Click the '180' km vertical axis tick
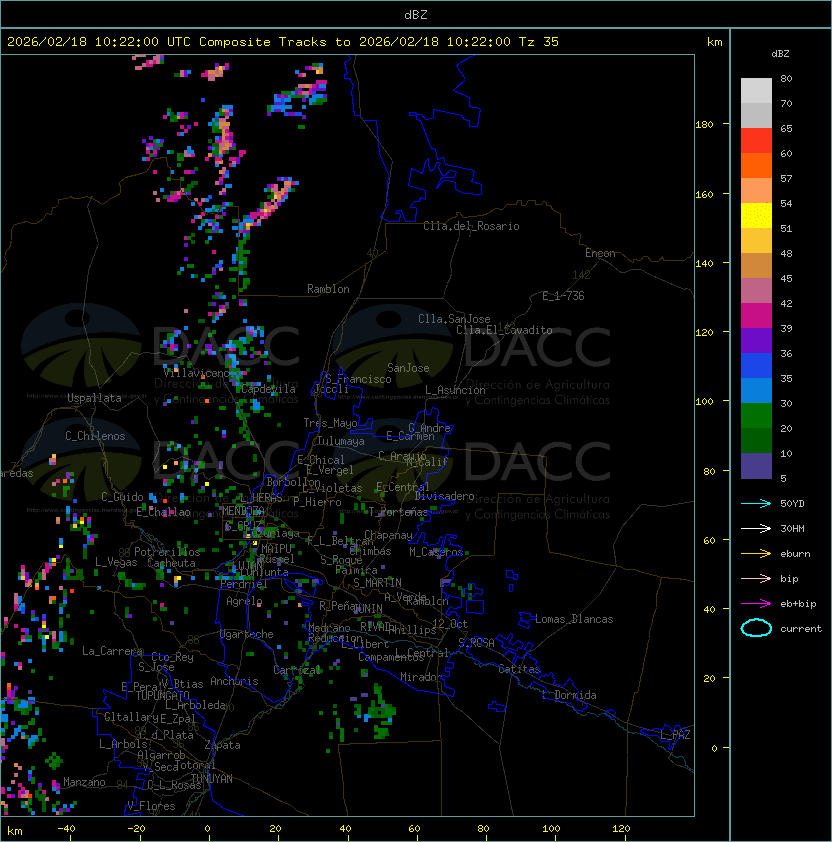Screen dimensions: 832x842 point(704,124)
